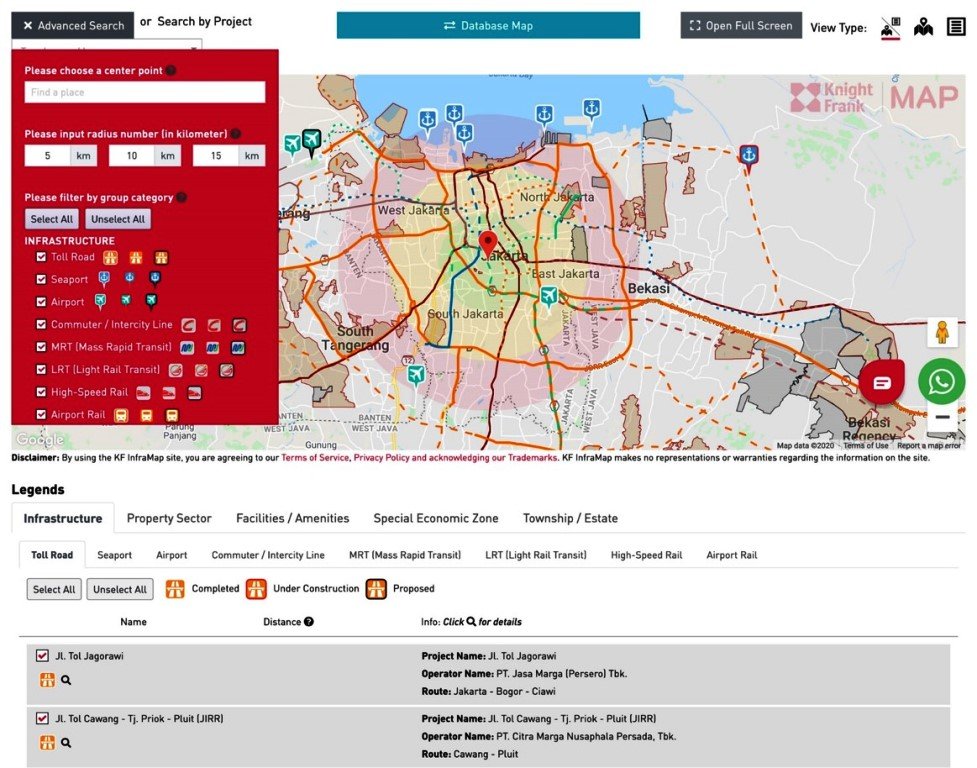Select the Airport sub-tab in legends

[x=171, y=555]
